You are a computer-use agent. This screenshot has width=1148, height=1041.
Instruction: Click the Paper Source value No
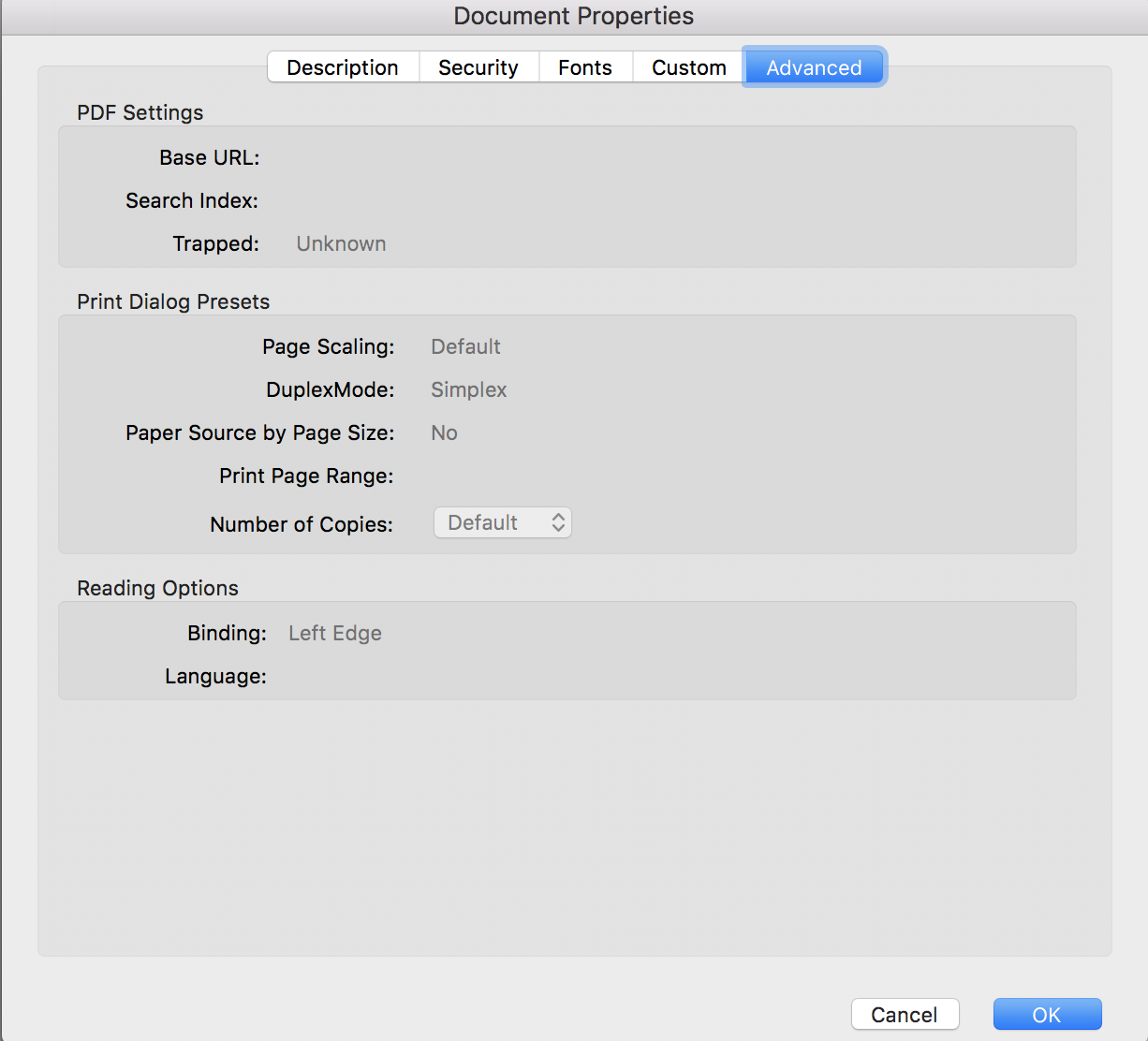pyautogui.click(x=444, y=433)
